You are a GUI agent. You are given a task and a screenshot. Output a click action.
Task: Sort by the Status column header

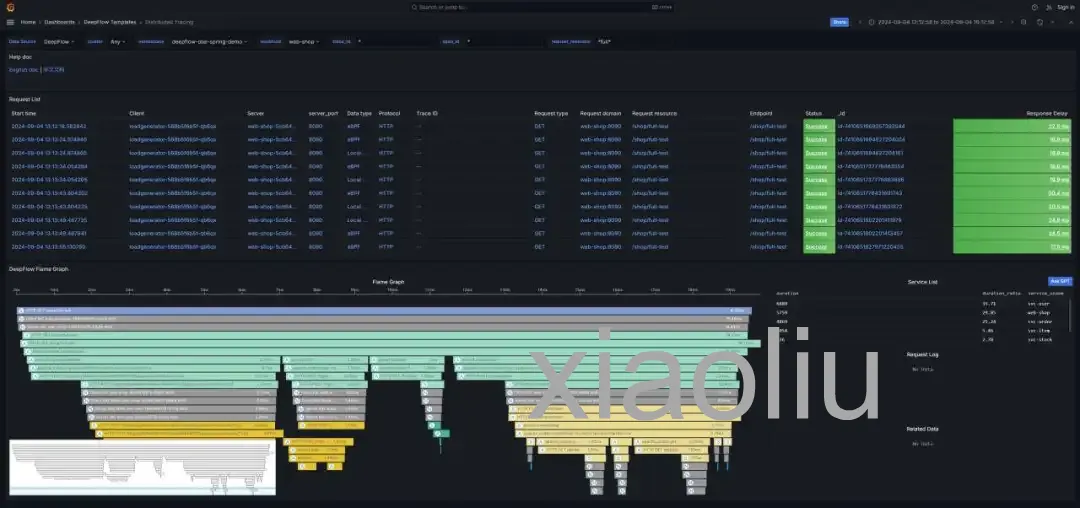pos(813,113)
